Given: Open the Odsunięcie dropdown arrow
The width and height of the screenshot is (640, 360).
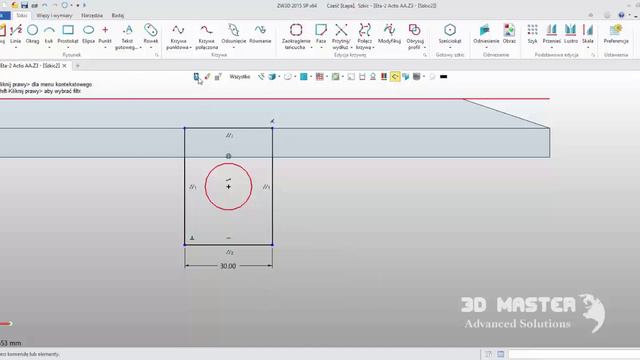Looking at the screenshot, I should pyautogui.click(x=233, y=47).
